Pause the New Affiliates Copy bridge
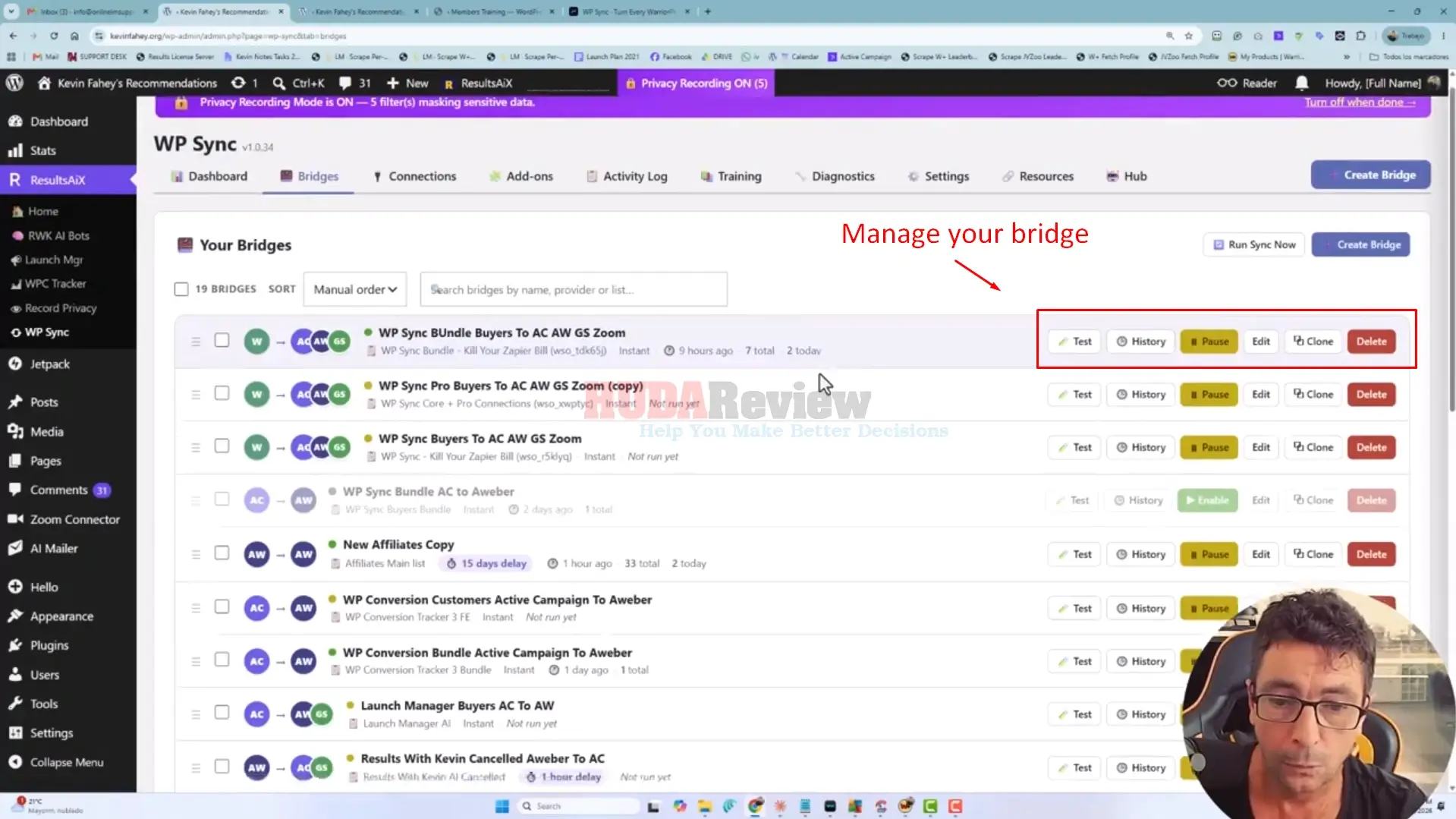The width and height of the screenshot is (1456, 819). click(1209, 554)
